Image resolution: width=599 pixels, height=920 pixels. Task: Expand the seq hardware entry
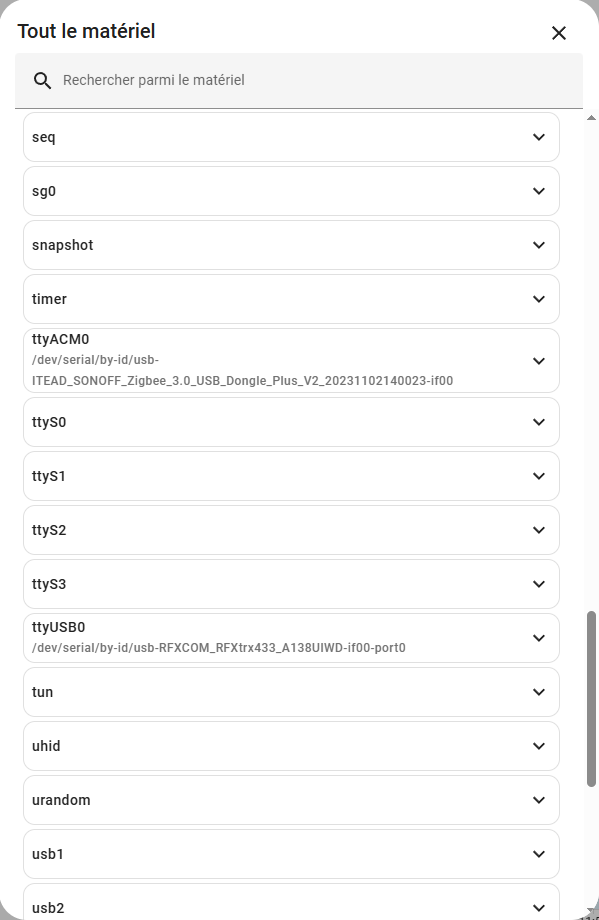point(291,137)
